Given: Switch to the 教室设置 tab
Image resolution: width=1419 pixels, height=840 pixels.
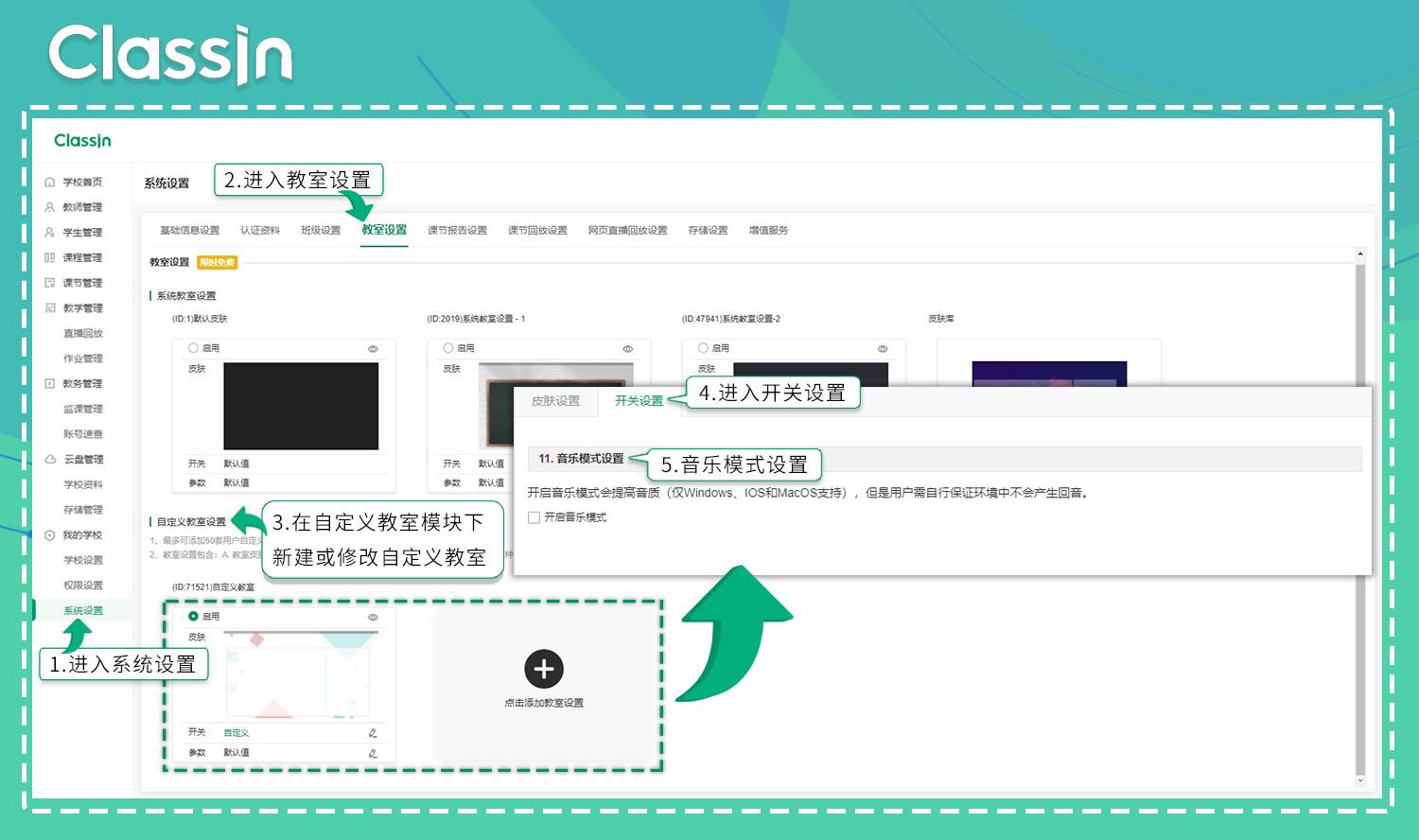Looking at the screenshot, I should pyautogui.click(x=384, y=230).
